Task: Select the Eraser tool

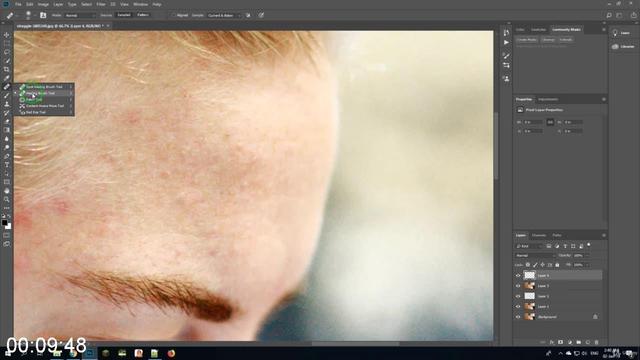Action: coord(7,121)
